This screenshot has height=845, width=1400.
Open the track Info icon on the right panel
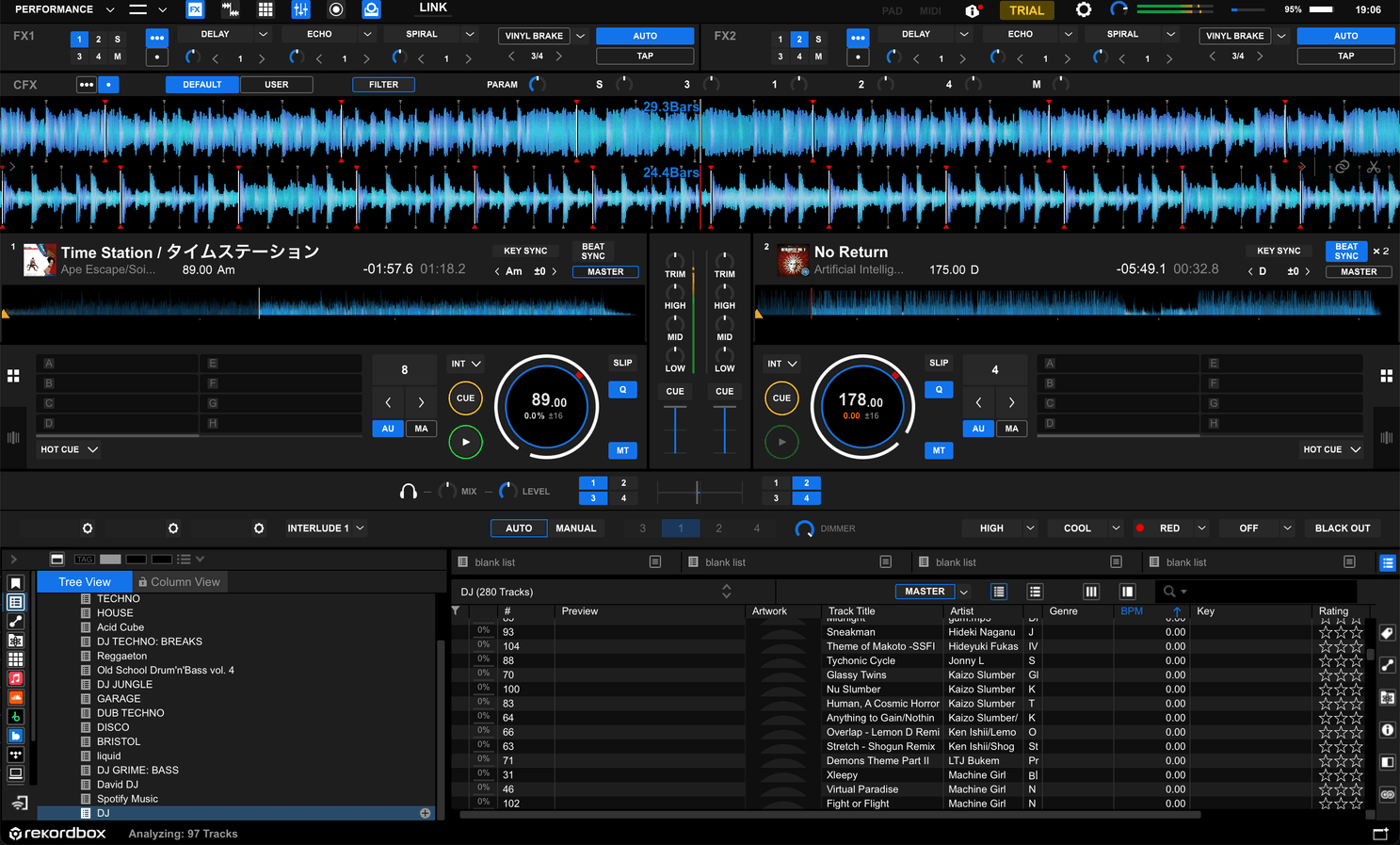click(x=1387, y=729)
